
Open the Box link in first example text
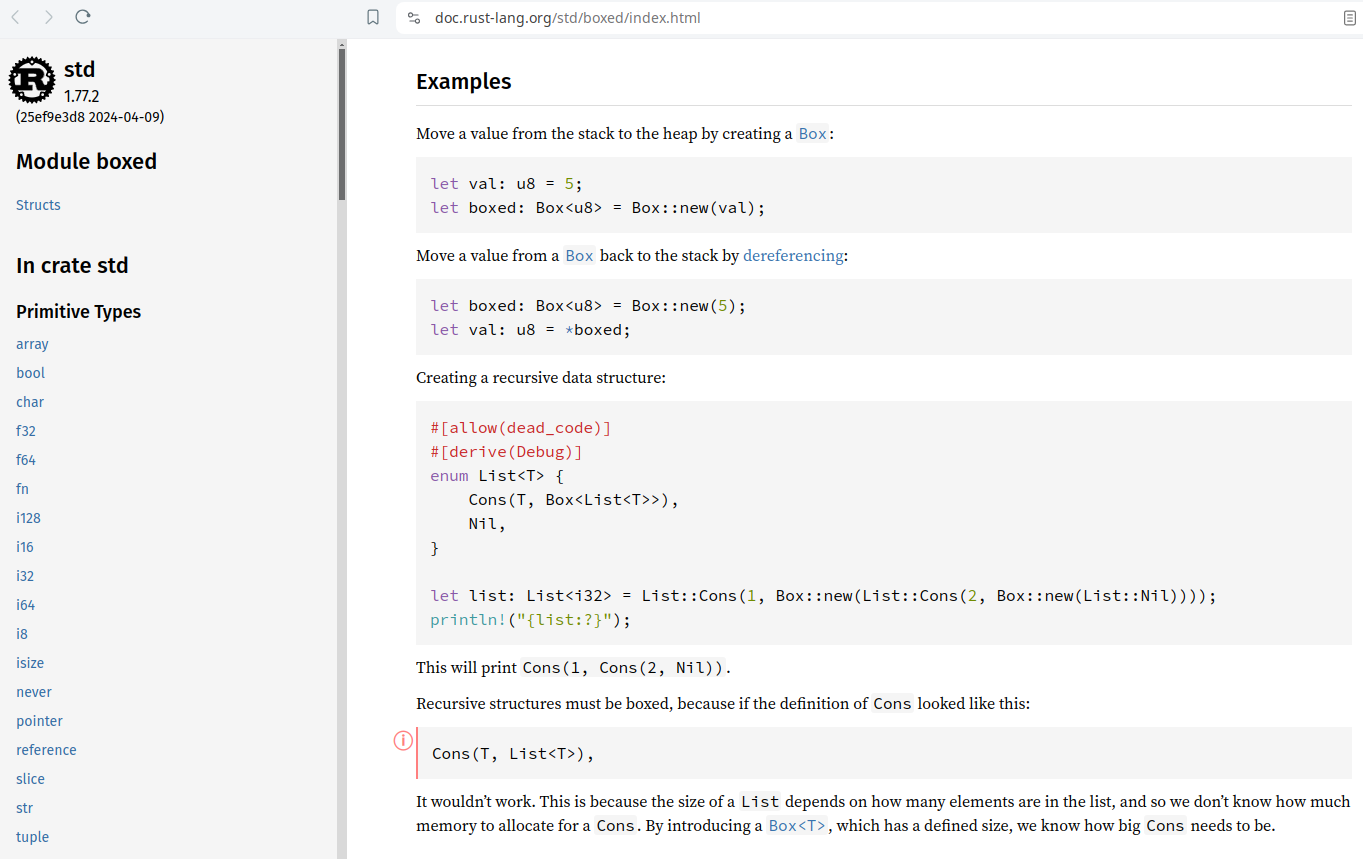812,134
